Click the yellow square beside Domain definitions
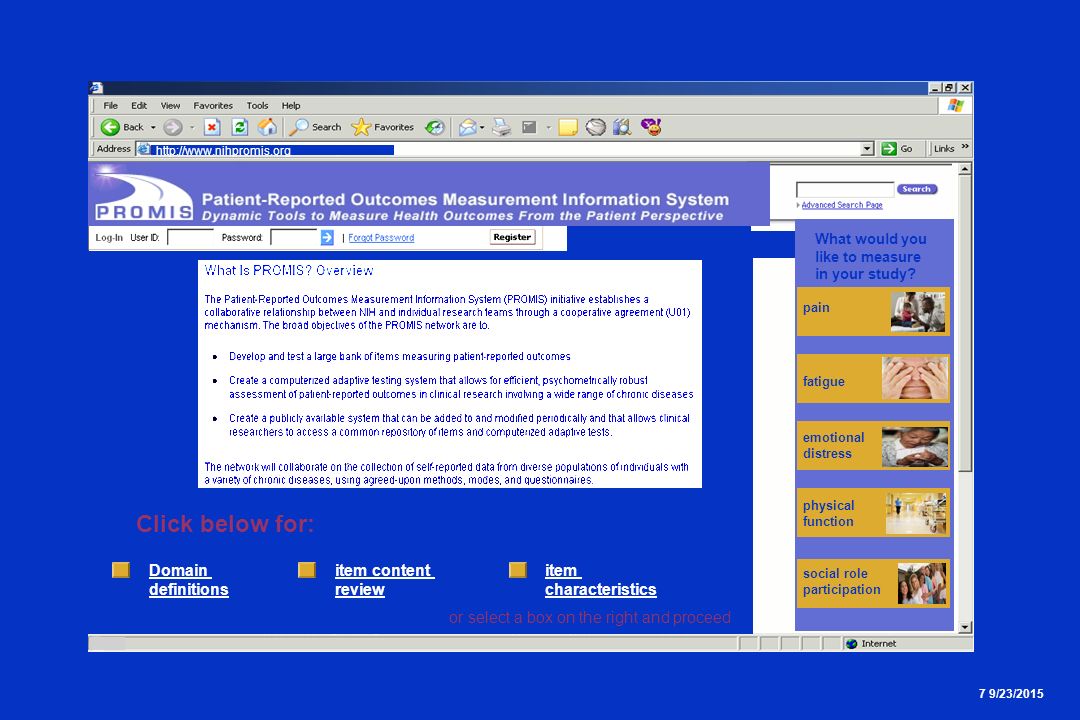Image resolution: width=1080 pixels, height=720 pixels. click(121, 570)
